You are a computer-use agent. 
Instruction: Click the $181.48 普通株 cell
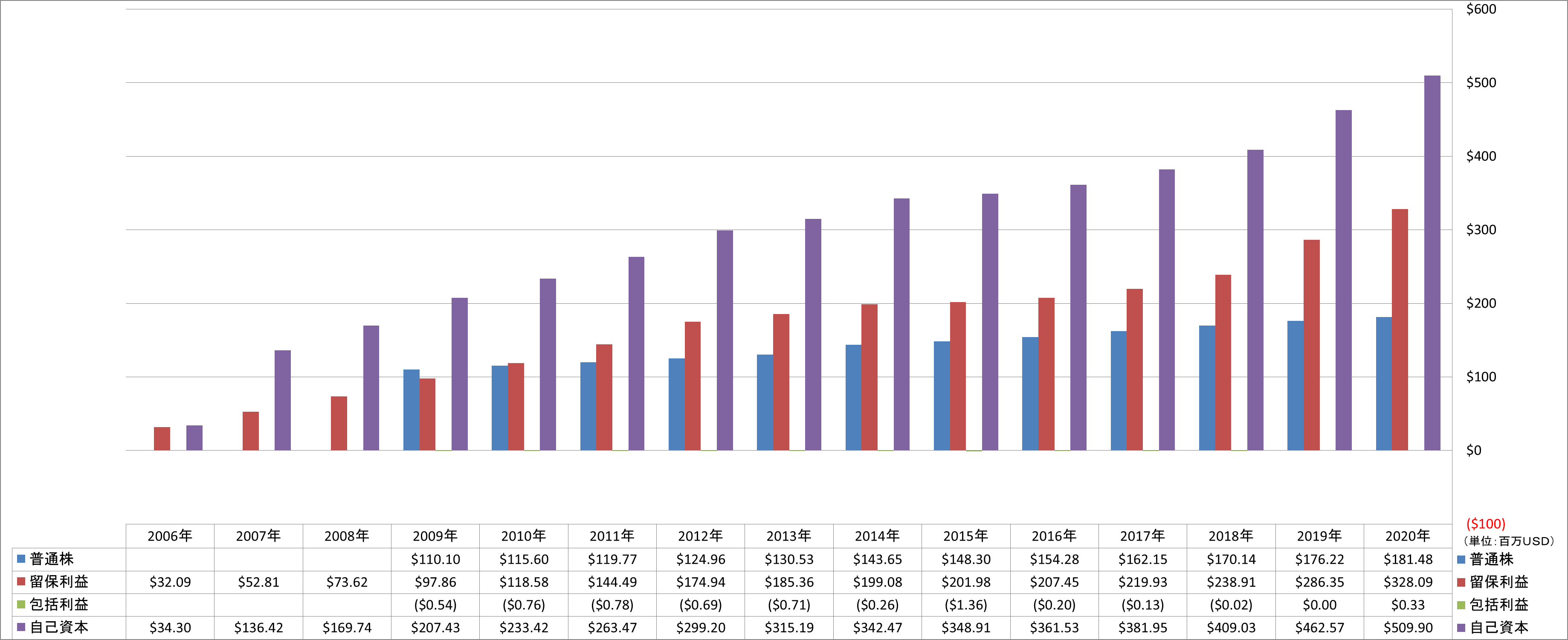pyautogui.click(x=1408, y=559)
